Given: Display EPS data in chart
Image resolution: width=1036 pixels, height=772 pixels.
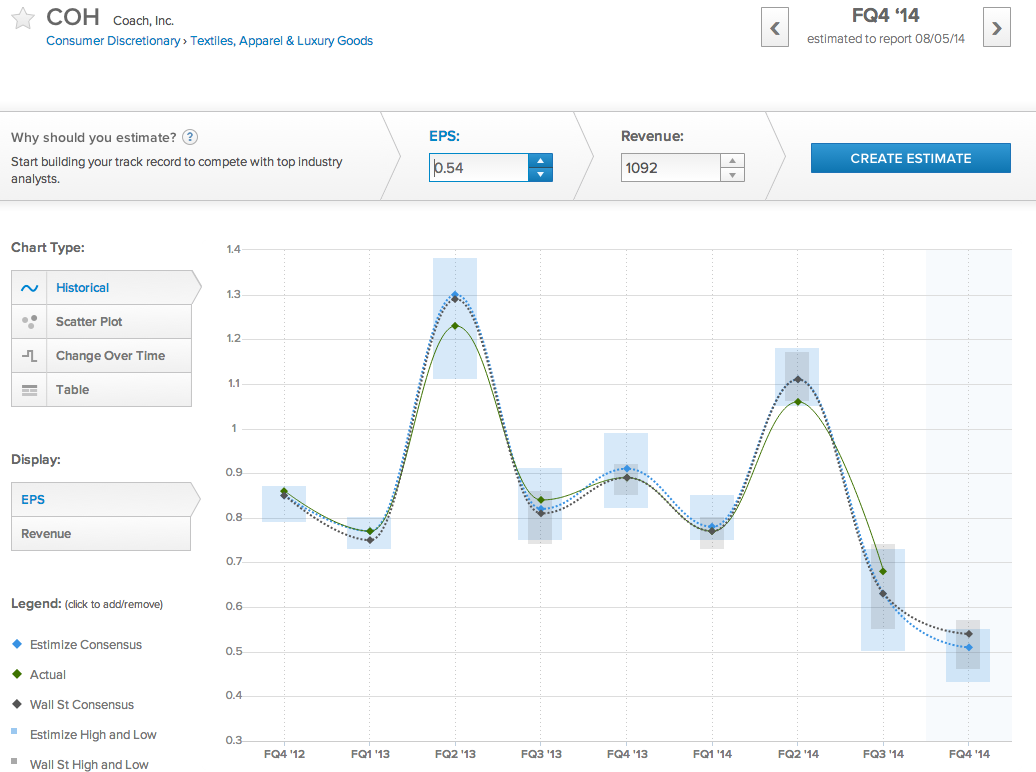Looking at the screenshot, I should (x=105, y=500).
